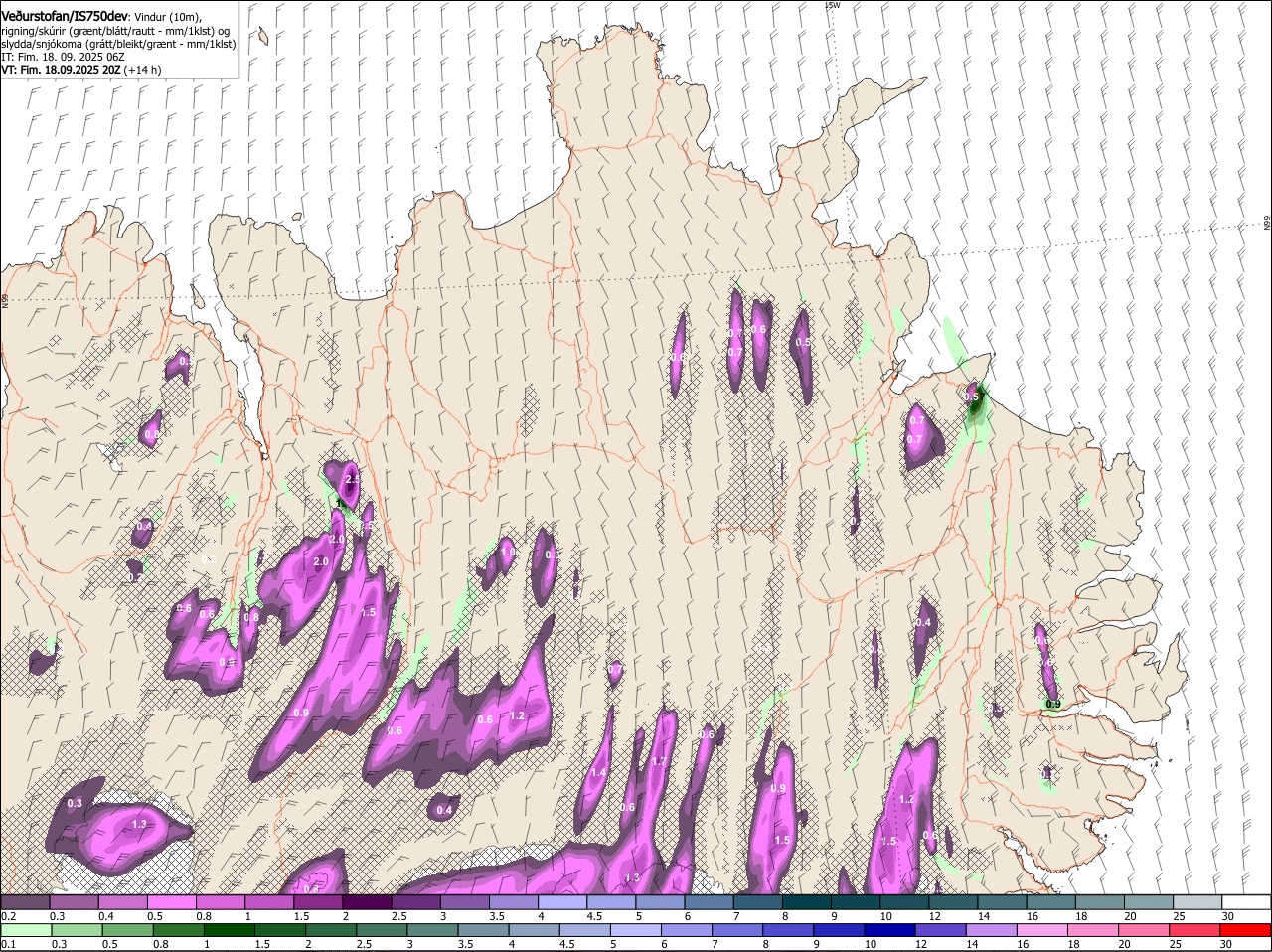The width and height of the screenshot is (1272, 952).
Task: Click the 15W longitude label at top edge
Action: pyautogui.click(x=833, y=5)
